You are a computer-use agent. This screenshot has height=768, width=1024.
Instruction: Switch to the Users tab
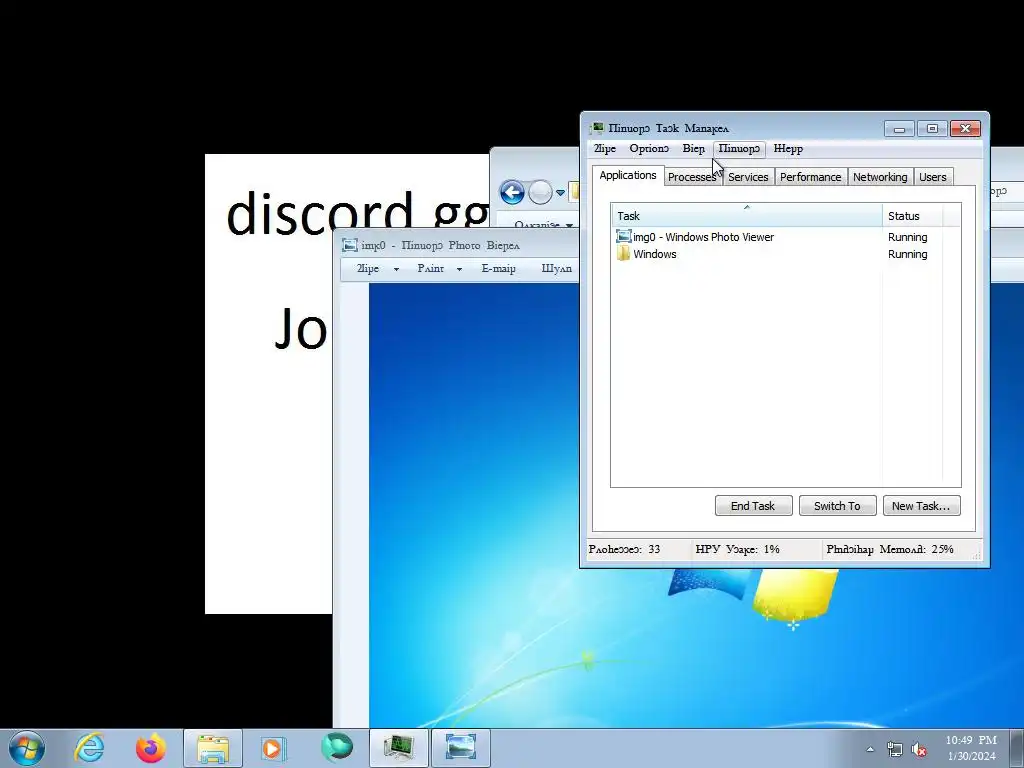click(933, 177)
